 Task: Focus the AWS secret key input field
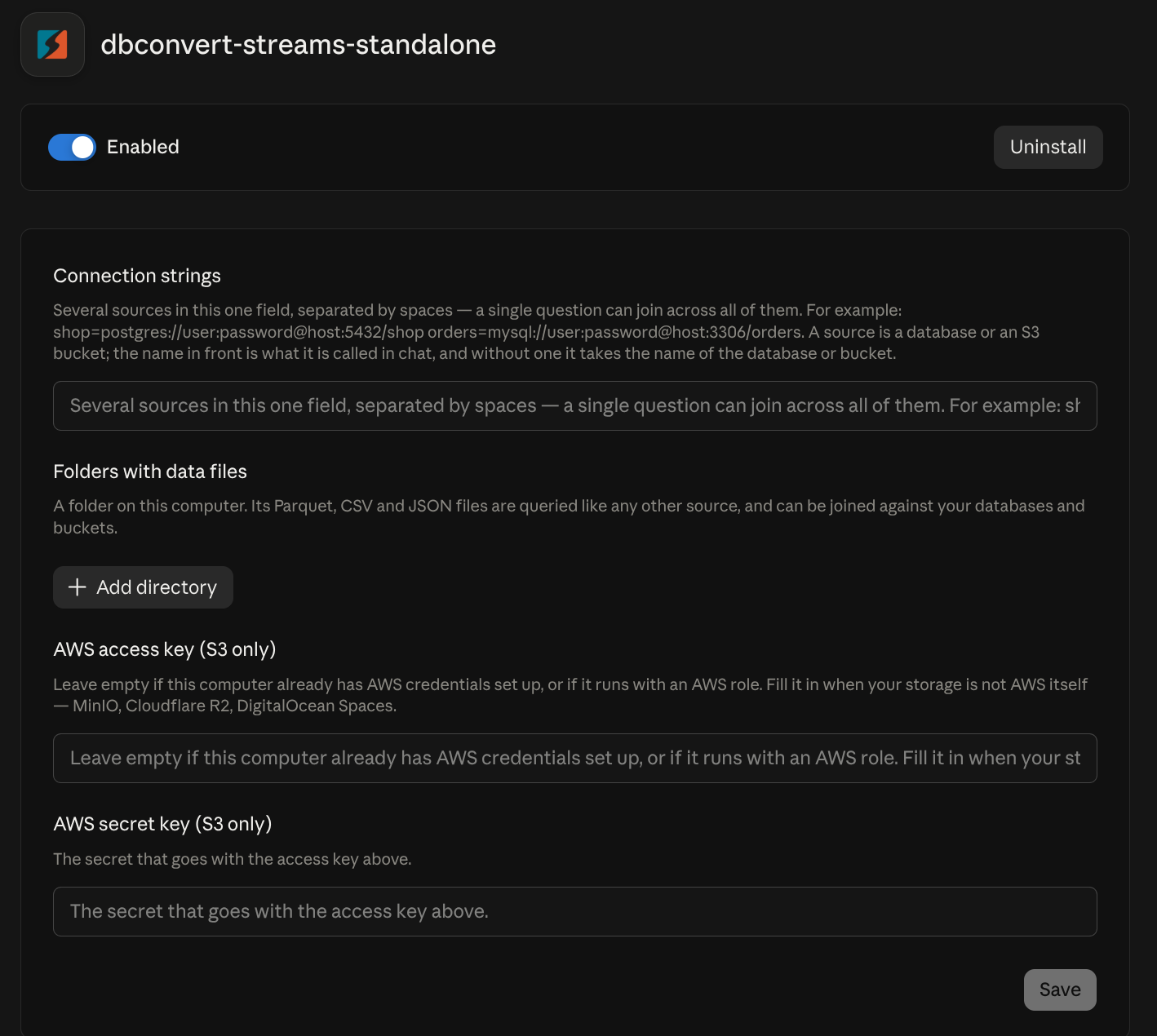(x=574, y=911)
